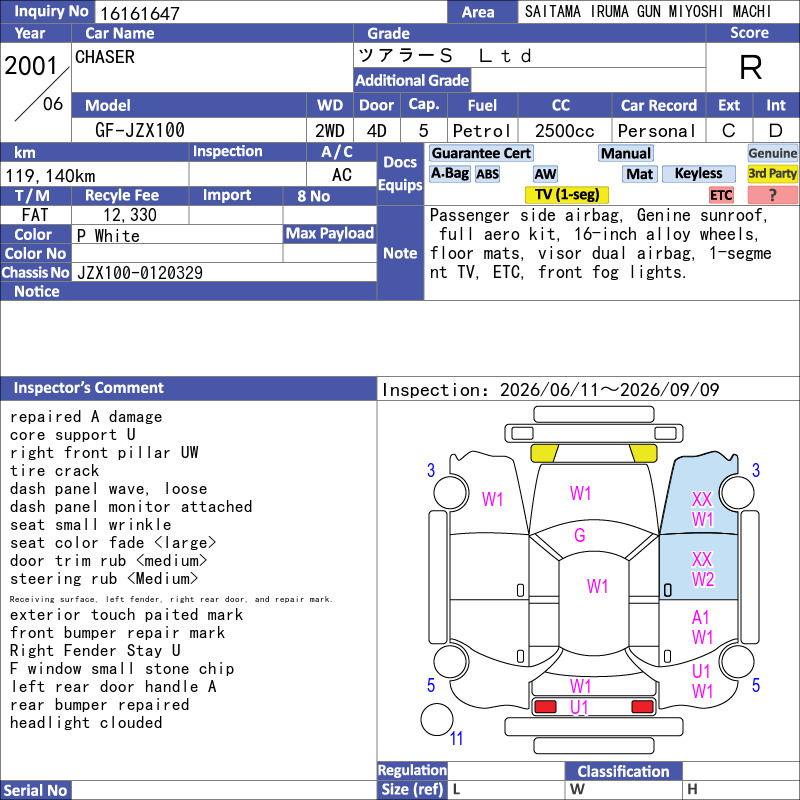This screenshot has height=800, width=800.
Task: Select the yellow TV (1-seg) badge
Action: click(566, 194)
